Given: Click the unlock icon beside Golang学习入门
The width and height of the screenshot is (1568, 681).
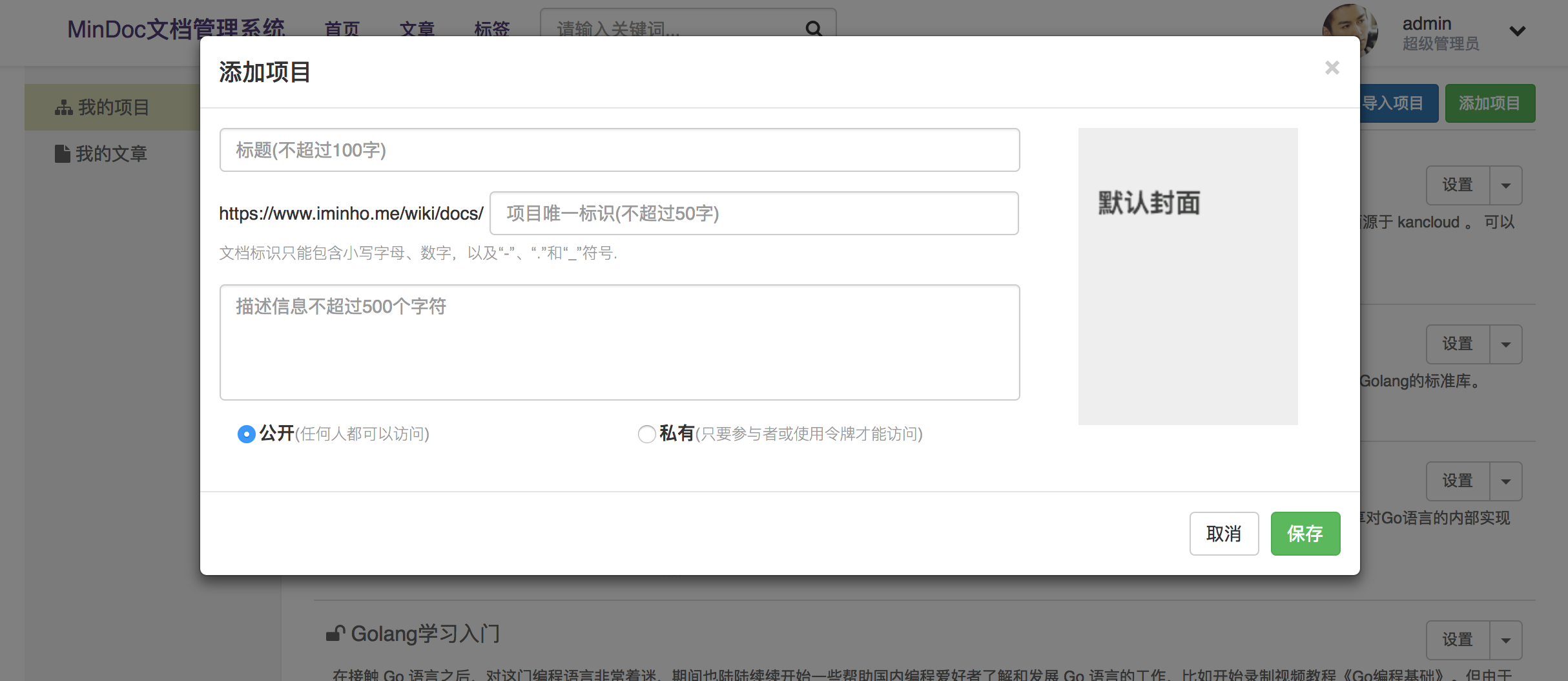Looking at the screenshot, I should coord(335,633).
